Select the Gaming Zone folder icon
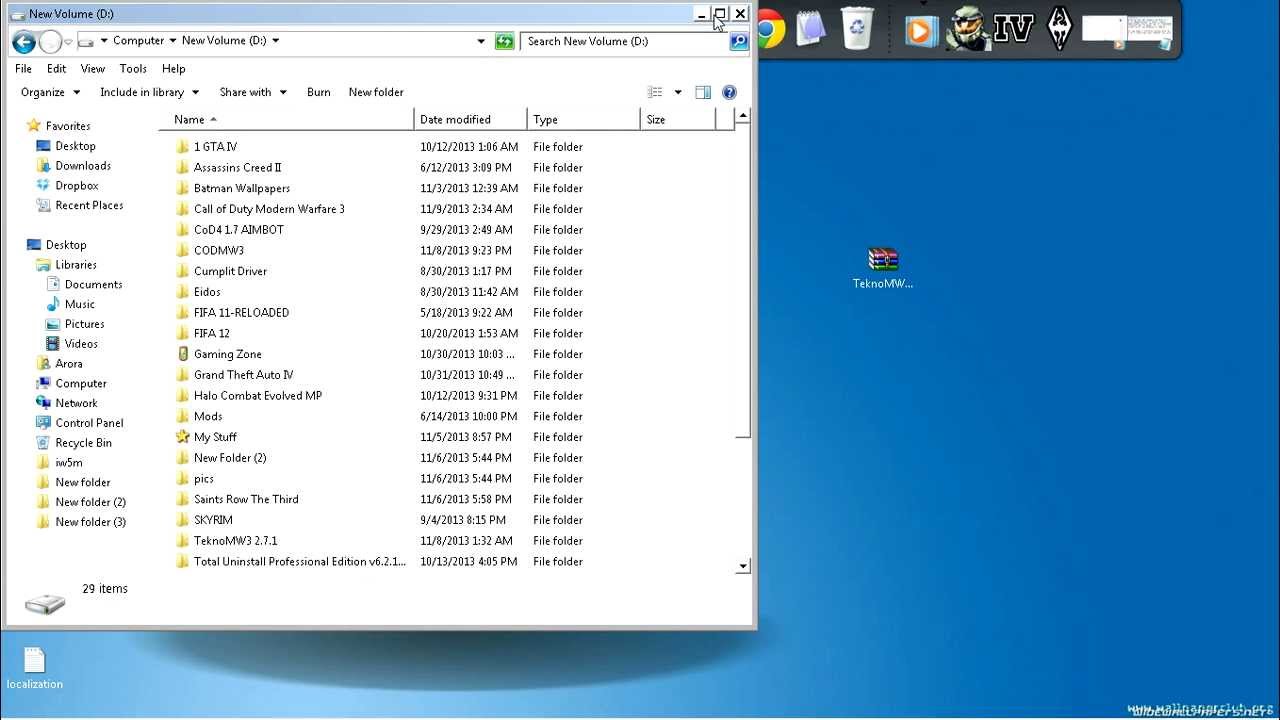Viewport: 1280px width, 720px height. click(183, 354)
